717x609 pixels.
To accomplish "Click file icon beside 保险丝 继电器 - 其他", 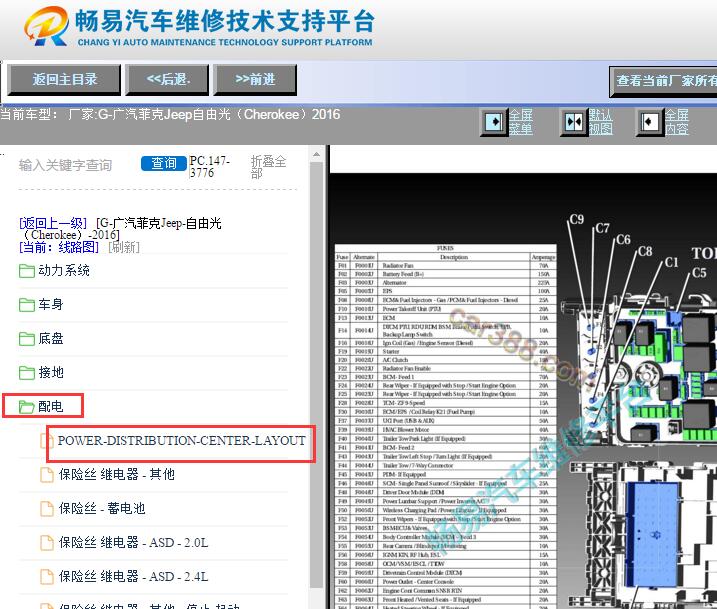I will click(x=47, y=475).
